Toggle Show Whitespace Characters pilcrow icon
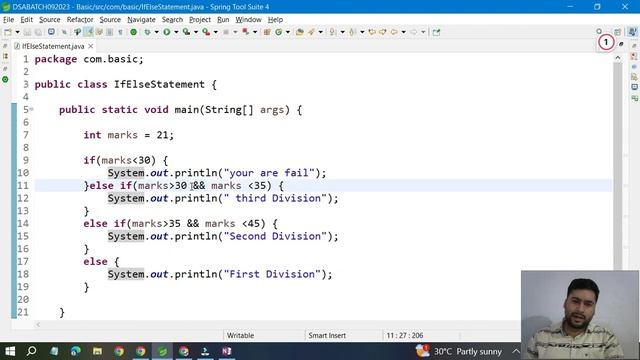 [x=120, y=32]
